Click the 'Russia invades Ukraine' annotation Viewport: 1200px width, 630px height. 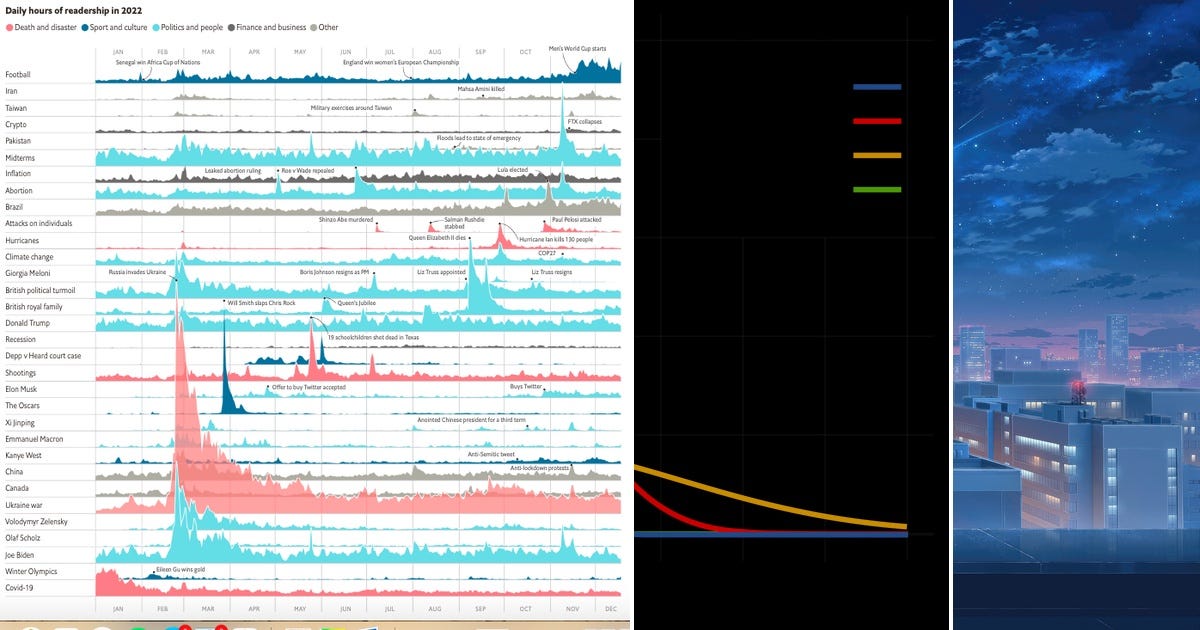[x=135, y=270]
